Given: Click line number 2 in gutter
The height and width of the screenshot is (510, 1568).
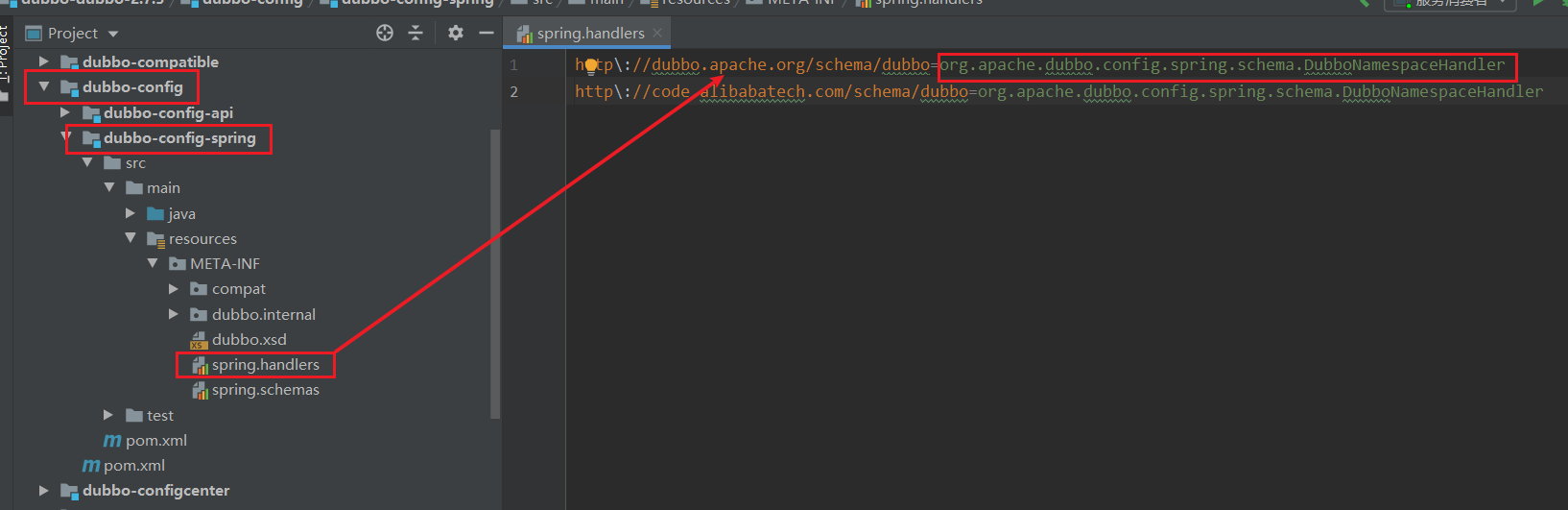Looking at the screenshot, I should click(x=513, y=91).
